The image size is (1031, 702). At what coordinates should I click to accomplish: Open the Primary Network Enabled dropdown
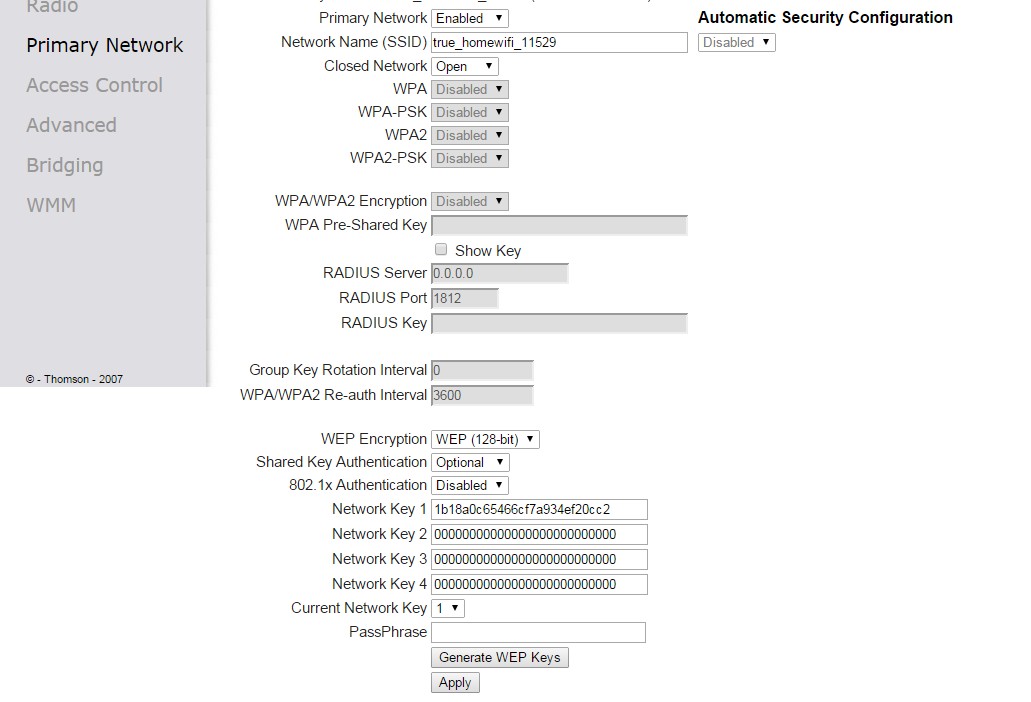pyautogui.click(x=470, y=18)
